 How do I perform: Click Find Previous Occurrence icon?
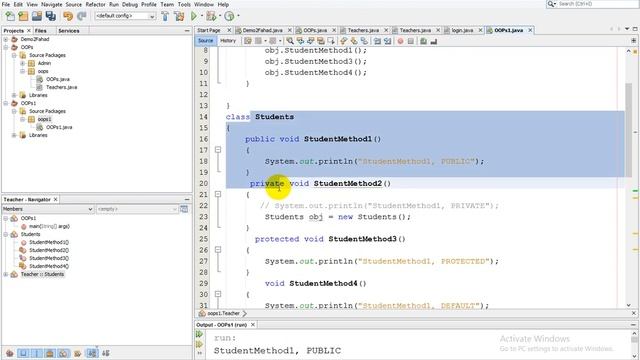300,41
